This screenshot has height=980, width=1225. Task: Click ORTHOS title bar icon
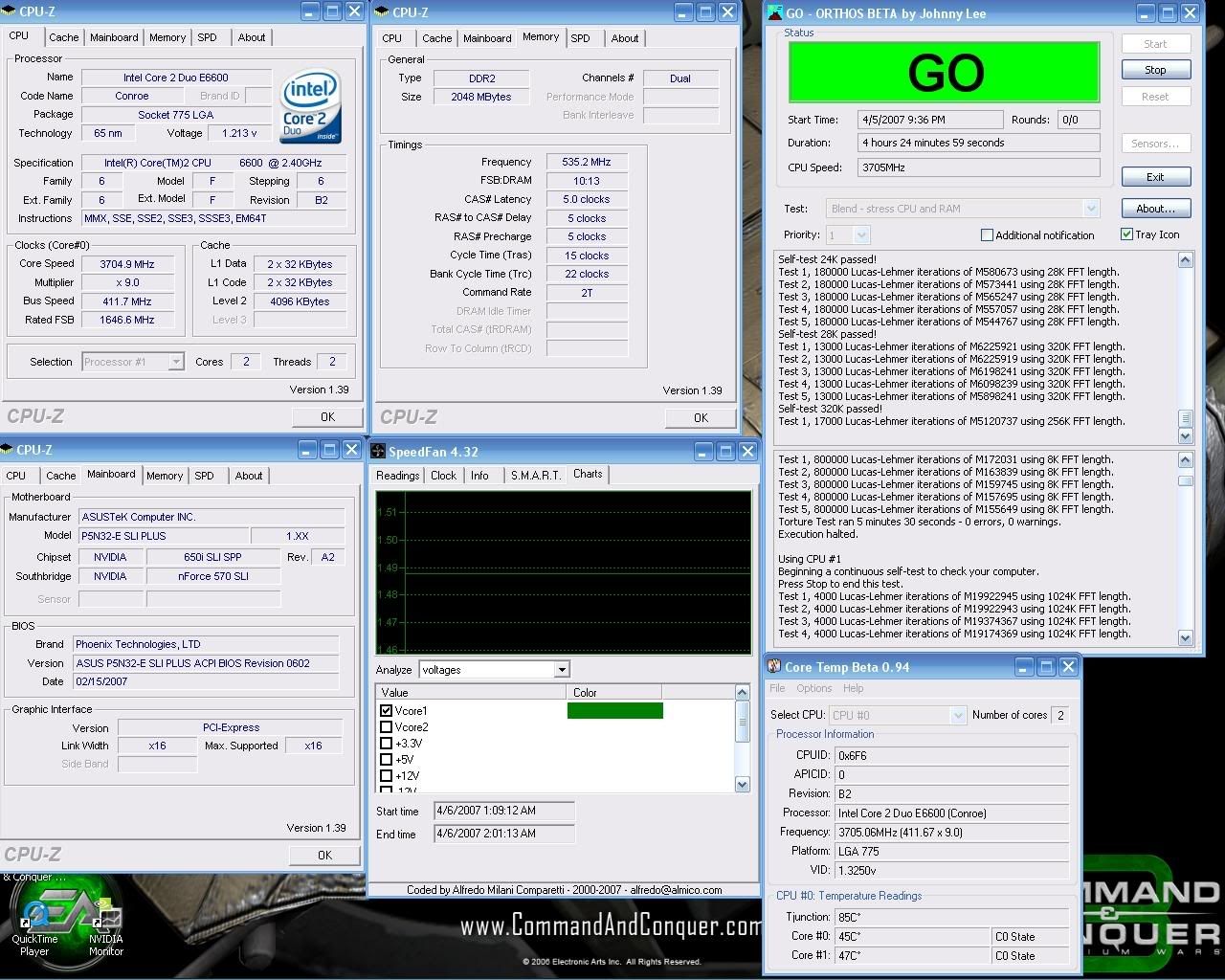[775, 13]
